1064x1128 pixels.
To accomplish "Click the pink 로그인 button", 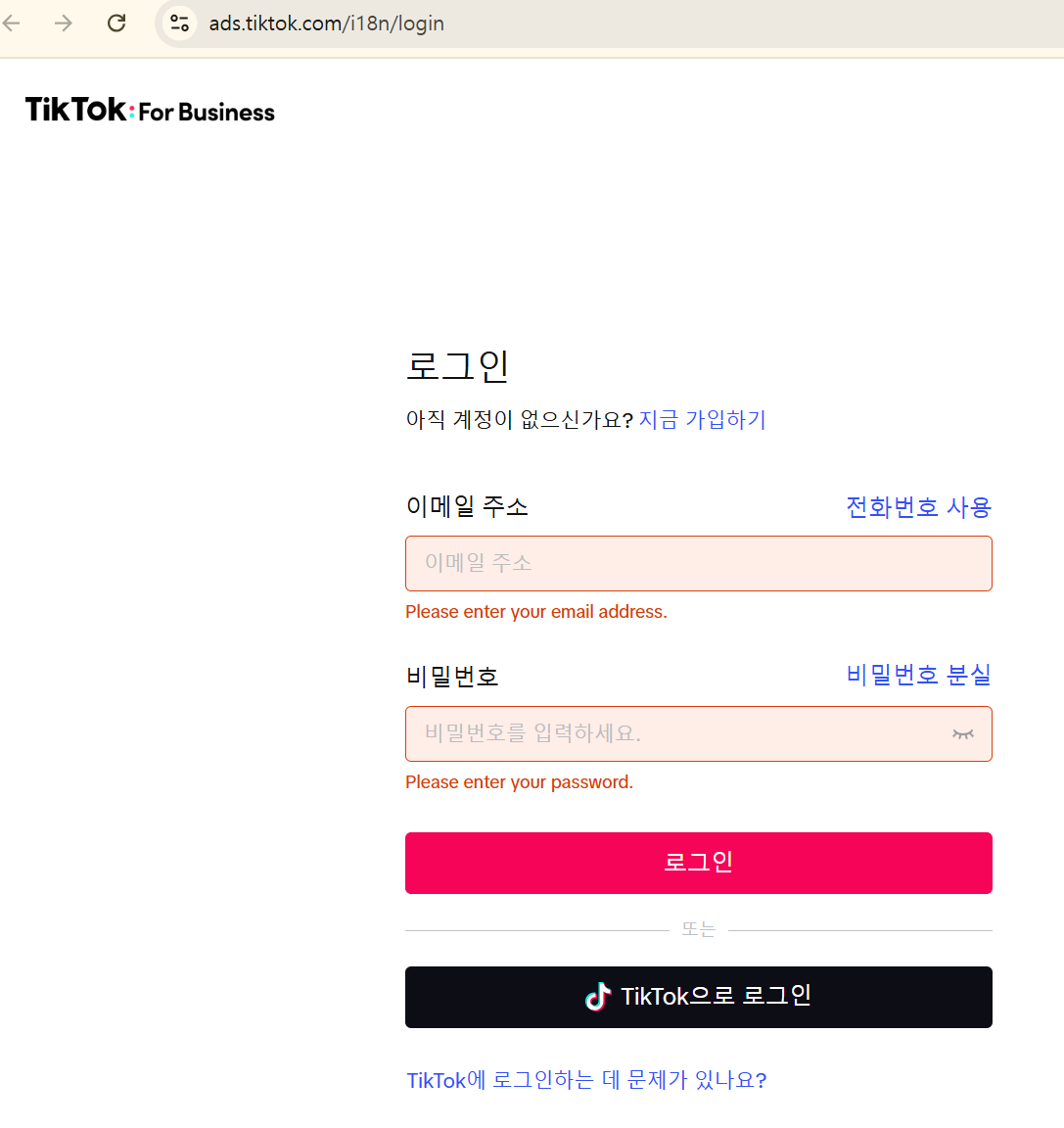I will point(699,864).
